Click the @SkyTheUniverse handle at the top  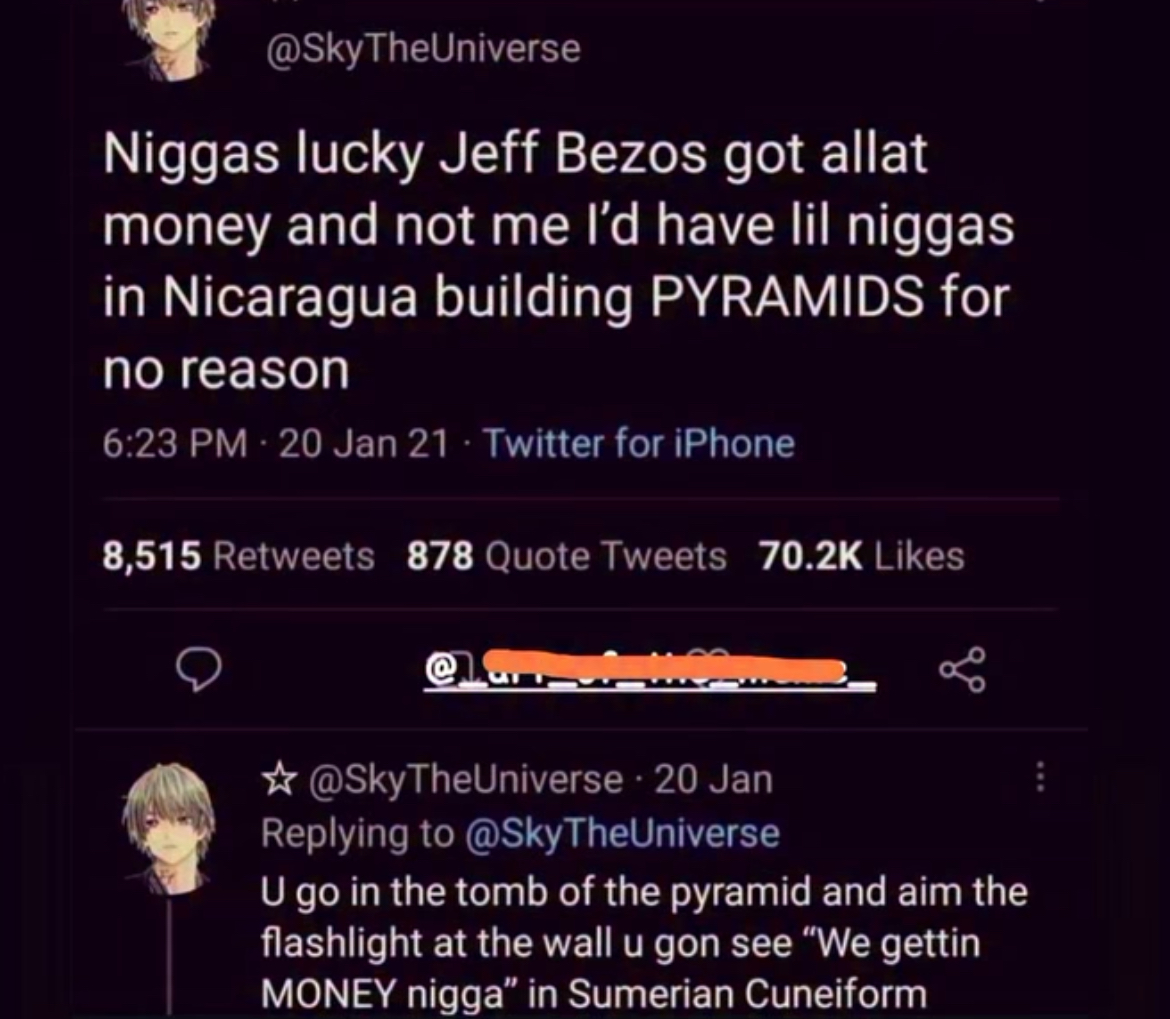tap(423, 49)
